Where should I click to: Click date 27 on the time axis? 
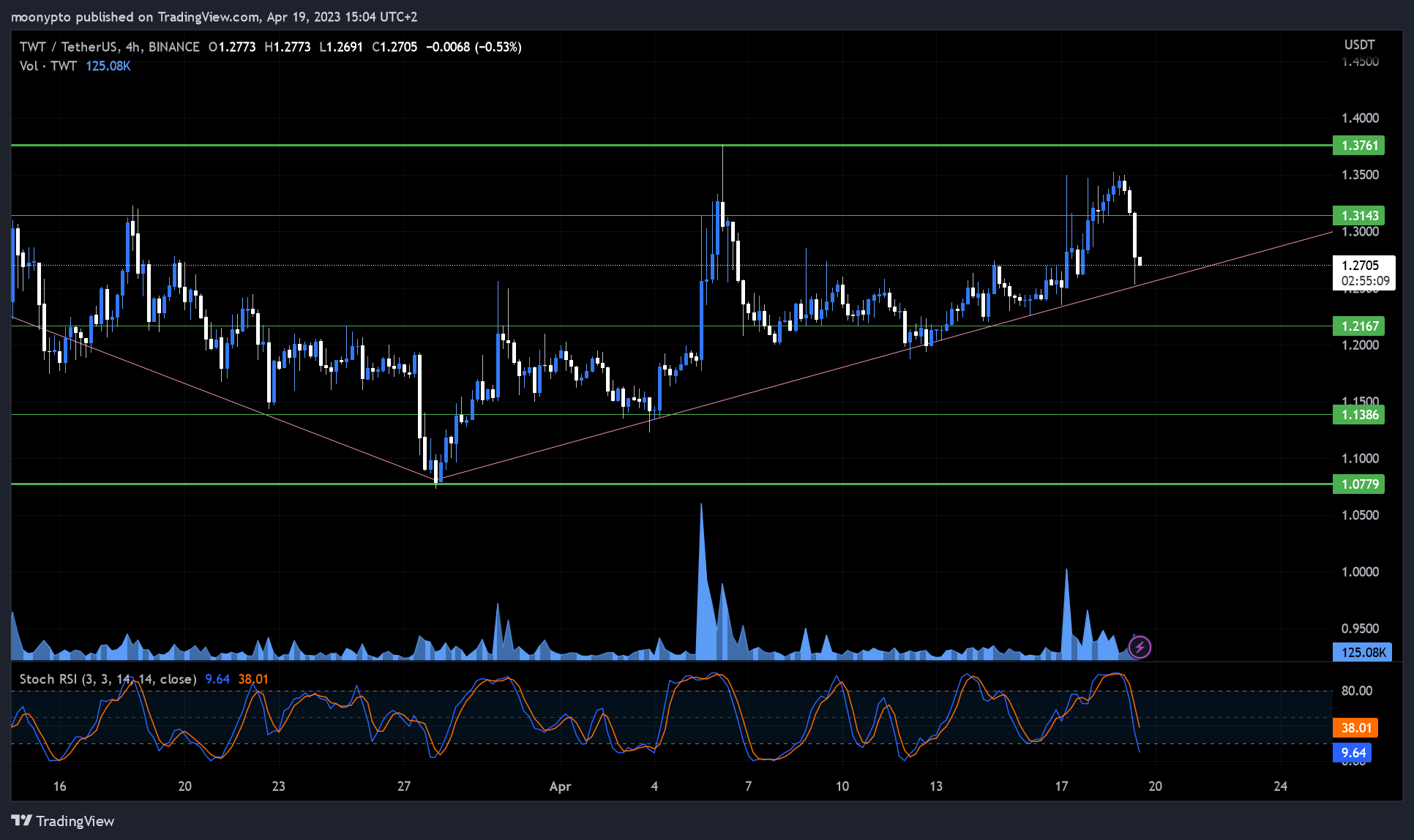404,787
